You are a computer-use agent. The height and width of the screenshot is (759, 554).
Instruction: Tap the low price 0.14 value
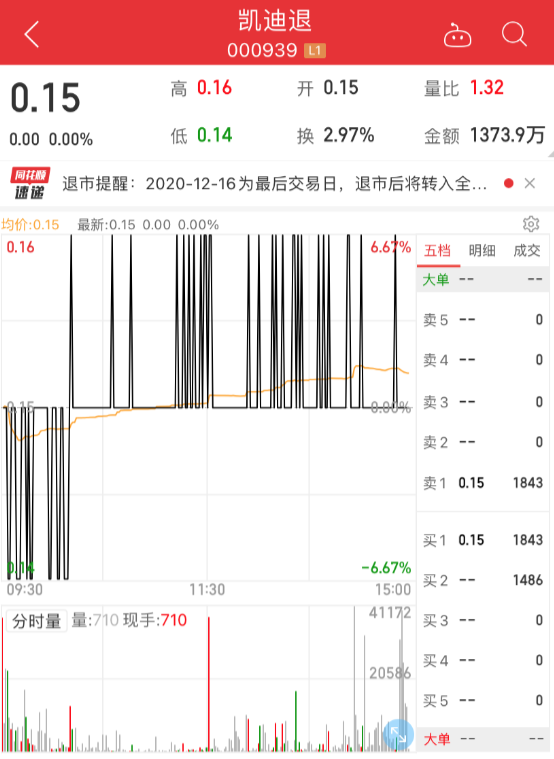(215, 135)
